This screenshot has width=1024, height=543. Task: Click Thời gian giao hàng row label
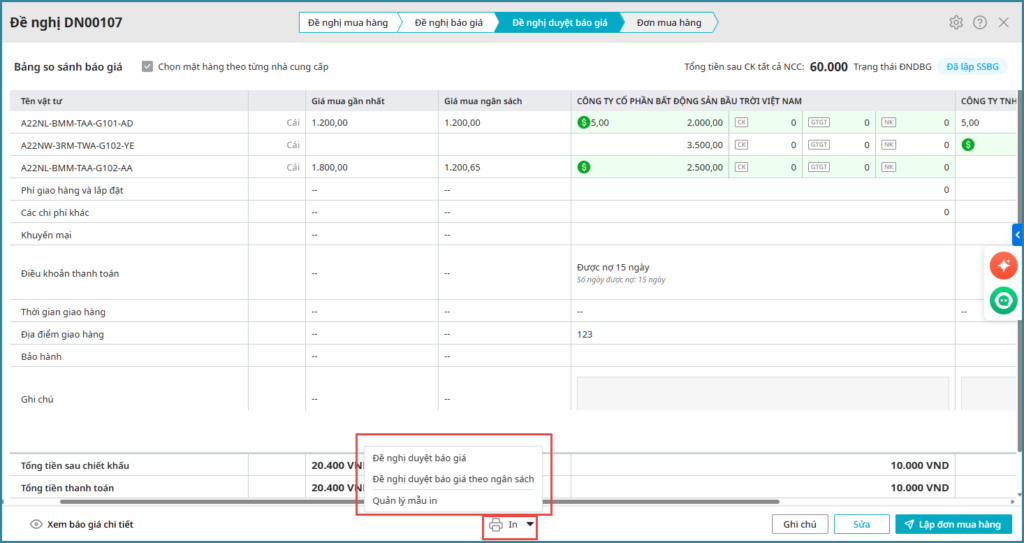pos(63,312)
